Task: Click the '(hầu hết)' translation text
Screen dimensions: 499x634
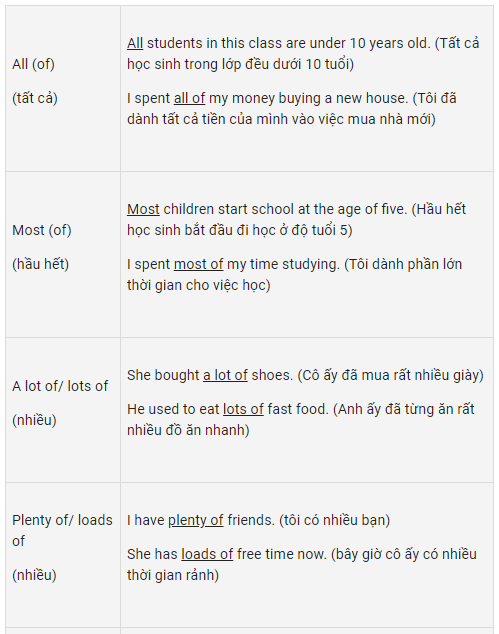Action: (x=40, y=264)
